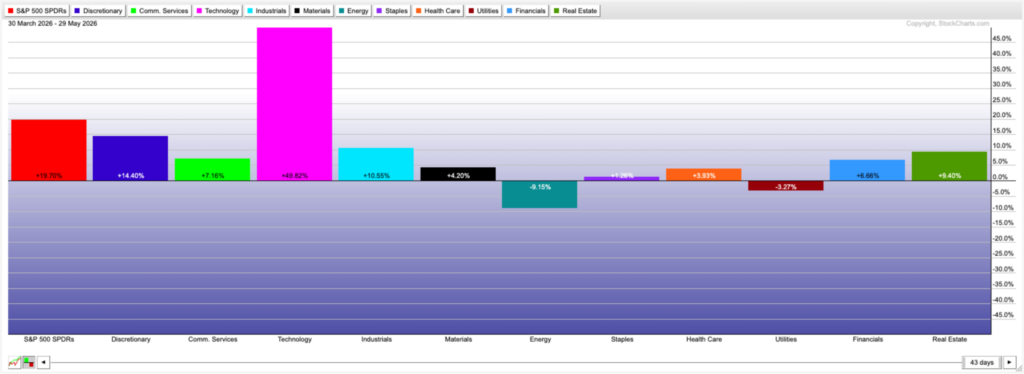Click the teal Energy negative bar
The image size is (1024, 374).
[539, 195]
